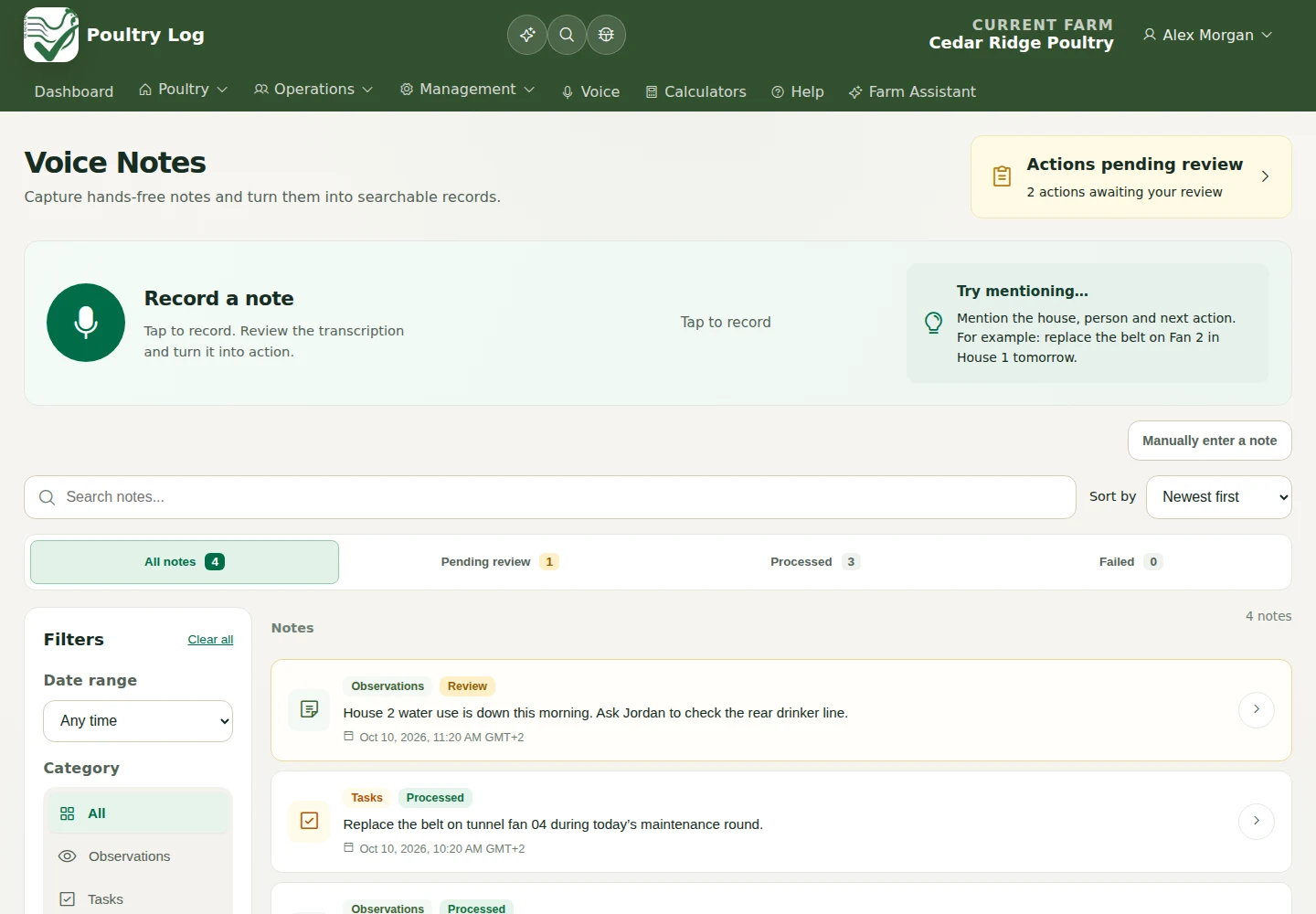Screen dimensions: 1316x914
Task: Expand the Management navigation menu
Action: (467, 90)
